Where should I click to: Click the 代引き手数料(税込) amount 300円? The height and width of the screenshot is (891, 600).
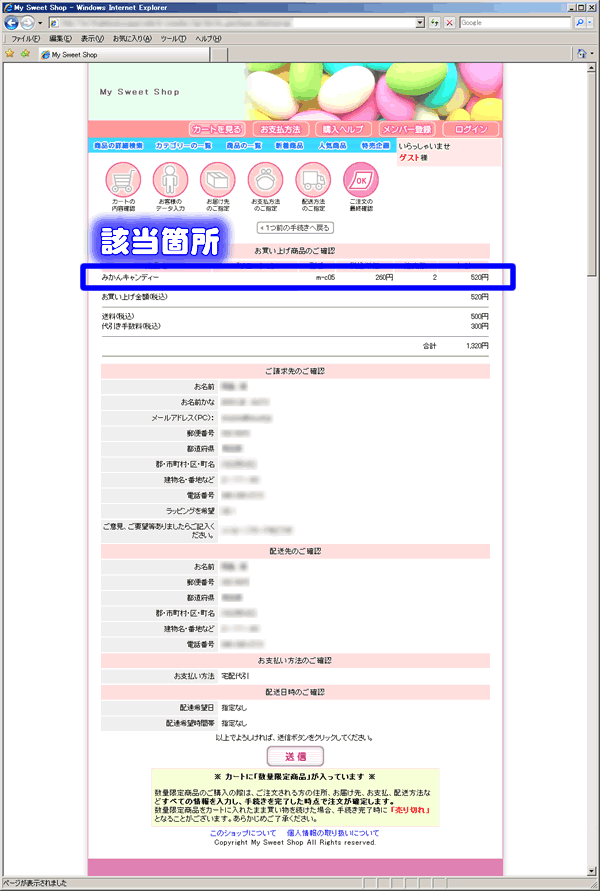480,326
